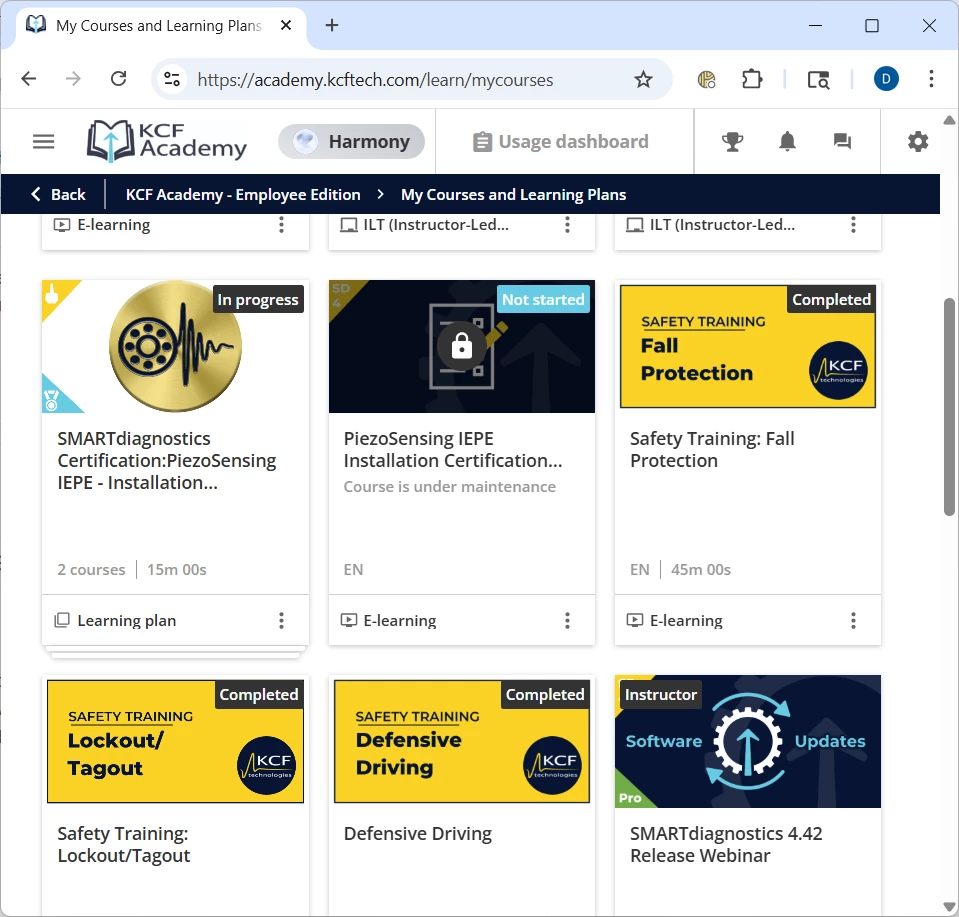Open the Harmony assistant button
Viewport: 959px width, 917px height.
351,141
